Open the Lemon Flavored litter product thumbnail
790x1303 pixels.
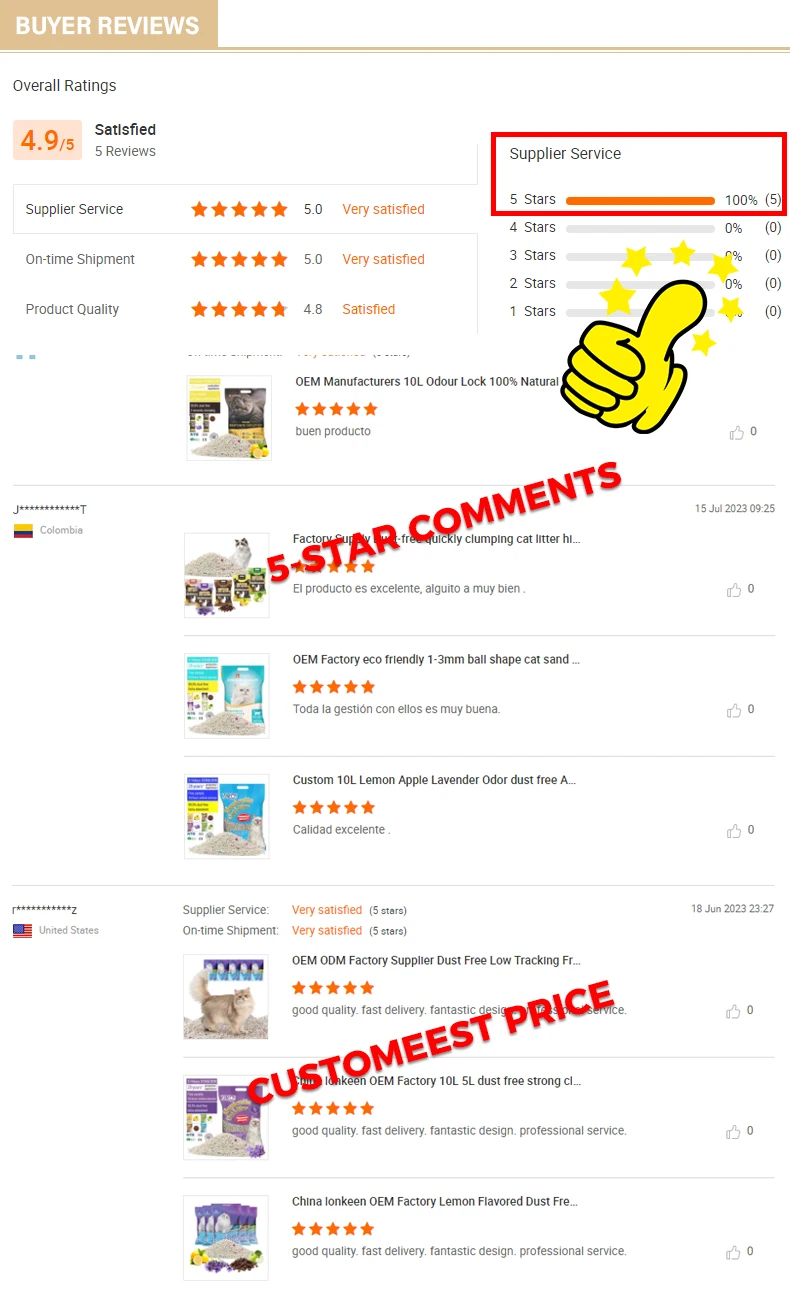point(226,1238)
